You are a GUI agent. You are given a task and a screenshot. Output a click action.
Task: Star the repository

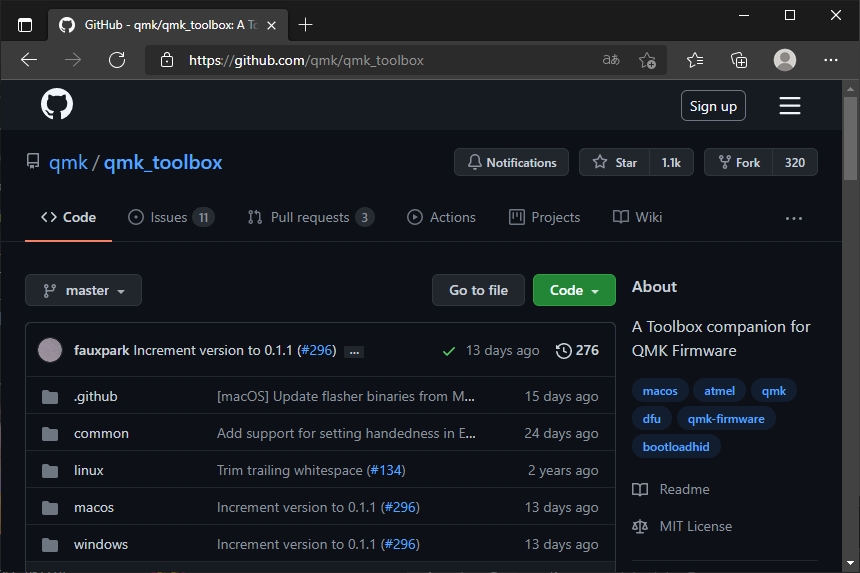(x=614, y=162)
